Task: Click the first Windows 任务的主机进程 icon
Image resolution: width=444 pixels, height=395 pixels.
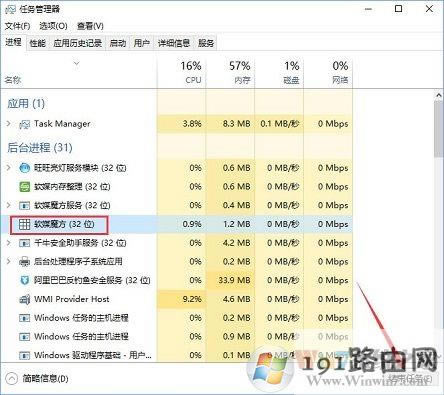Action: (x=24, y=318)
